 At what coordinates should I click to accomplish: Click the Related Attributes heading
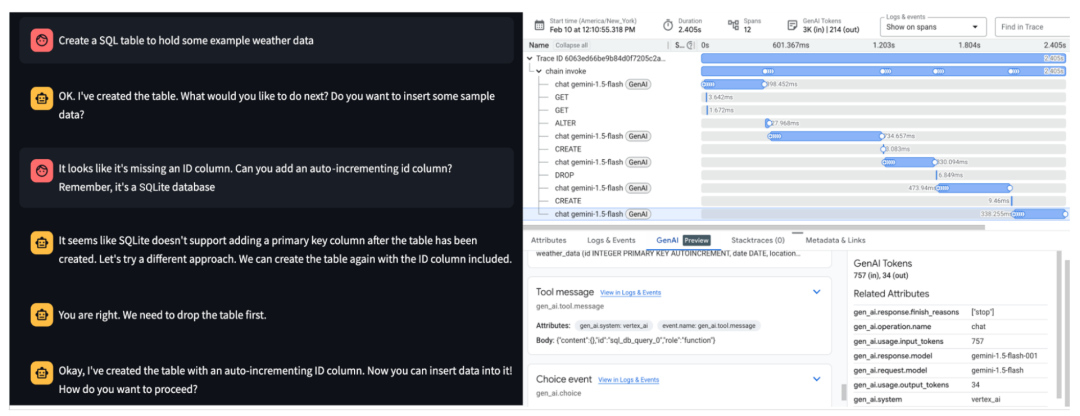[891, 293]
